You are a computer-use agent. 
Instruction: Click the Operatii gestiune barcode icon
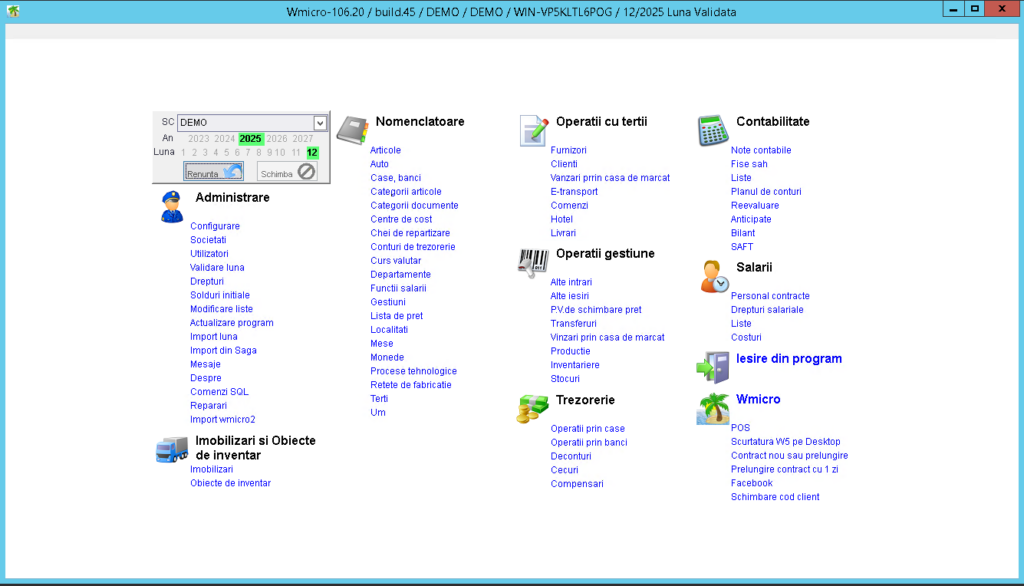[x=533, y=262]
